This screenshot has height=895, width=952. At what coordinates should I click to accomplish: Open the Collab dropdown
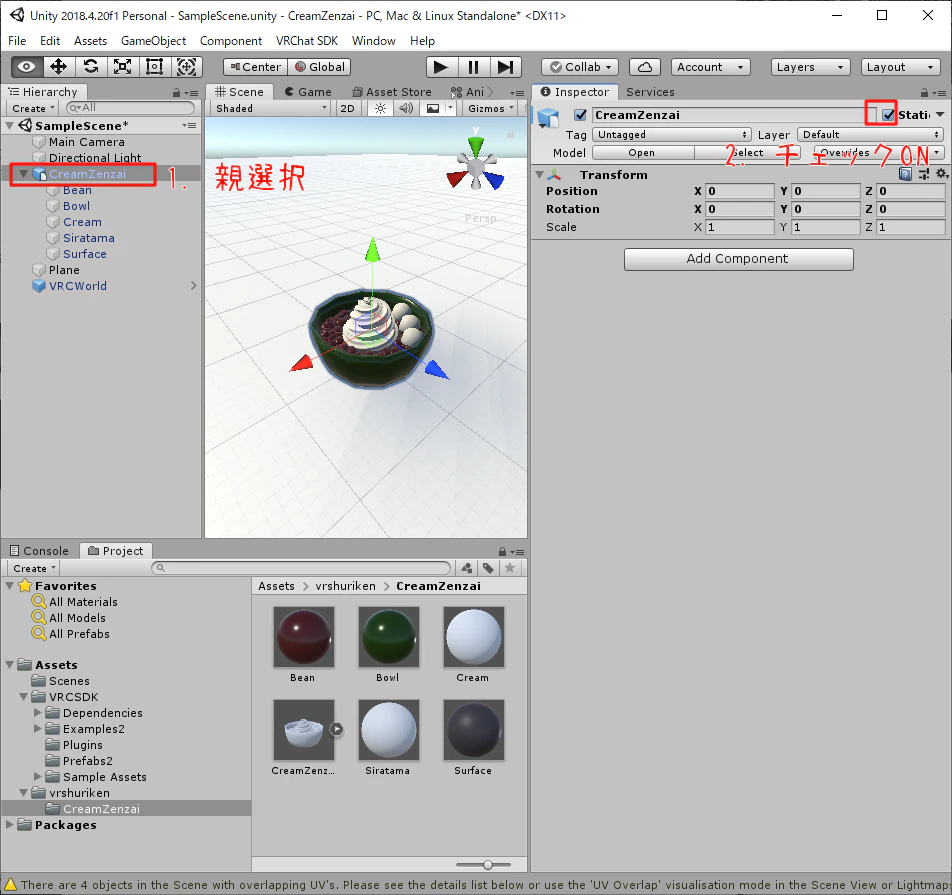tap(580, 67)
